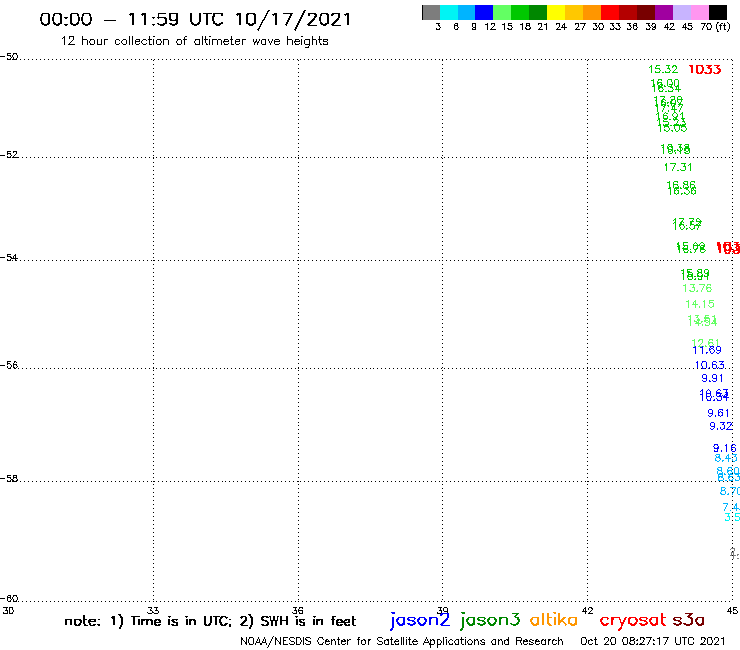This screenshot has height=650, width=740.
Task: Click the latitude axis label -58
Action: tap(9, 479)
